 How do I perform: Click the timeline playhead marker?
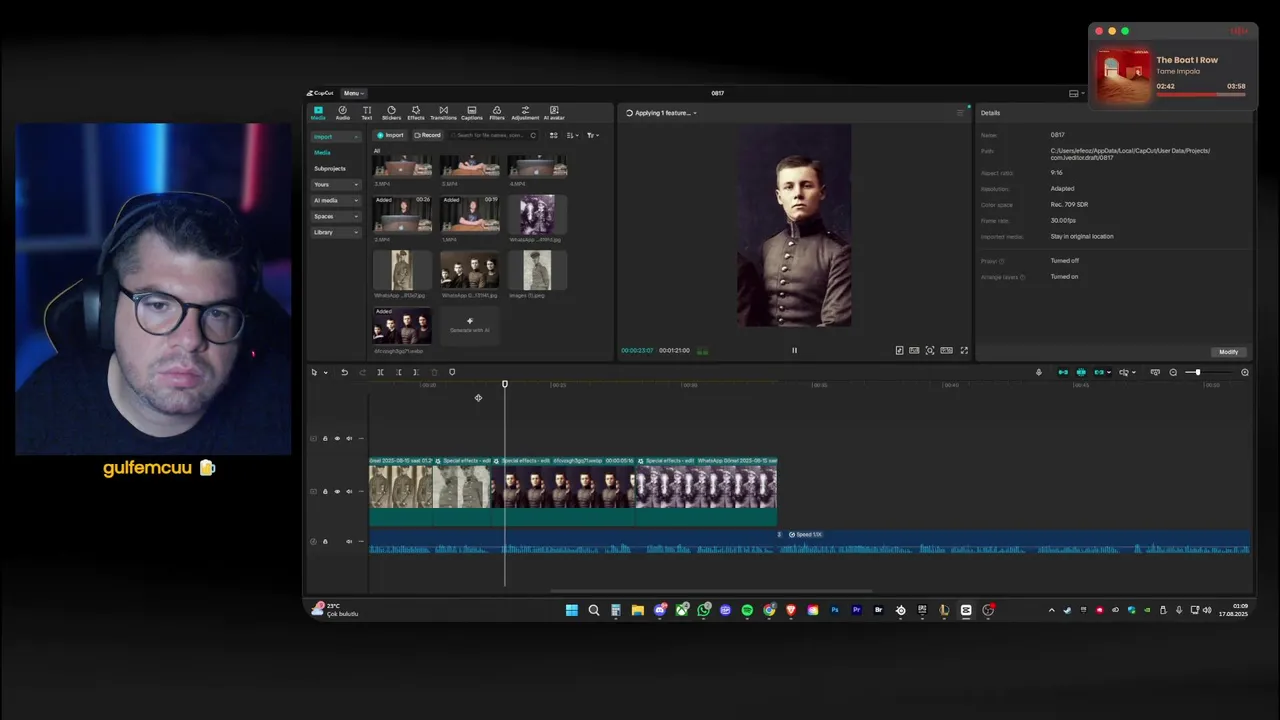pyautogui.click(x=505, y=384)
